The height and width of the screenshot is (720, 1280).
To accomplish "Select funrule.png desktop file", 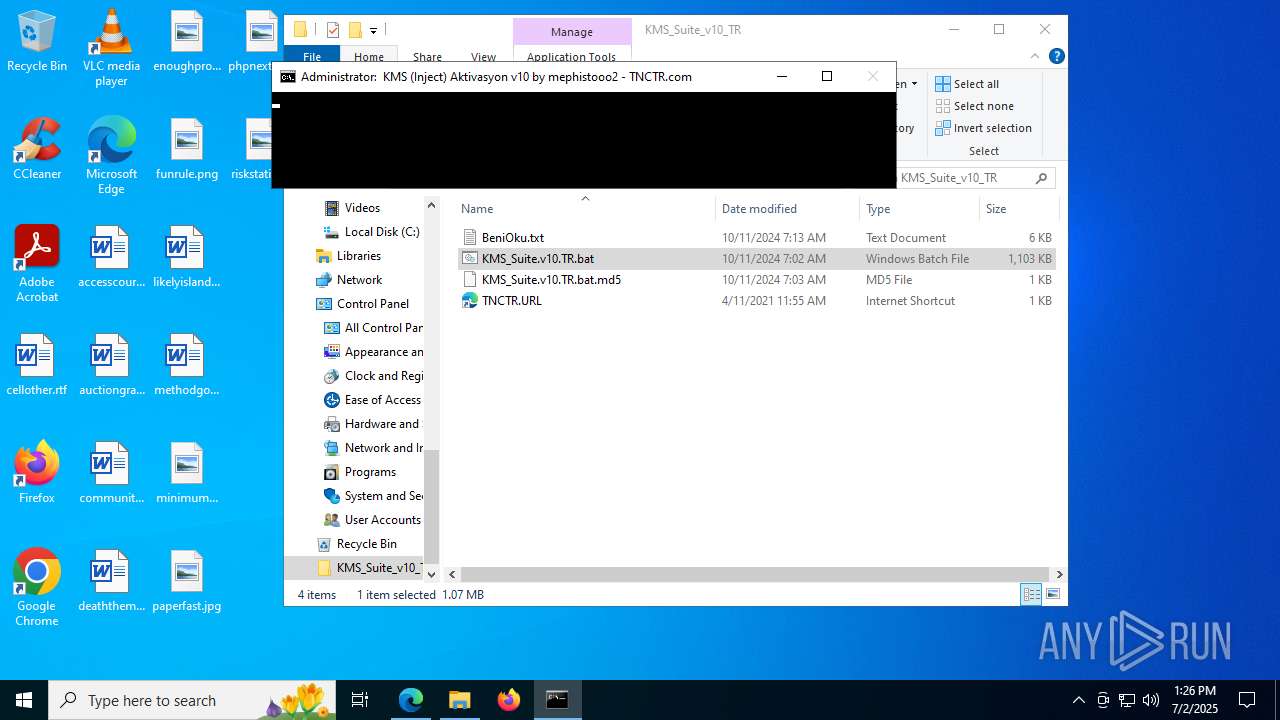I will pos(187,148).
